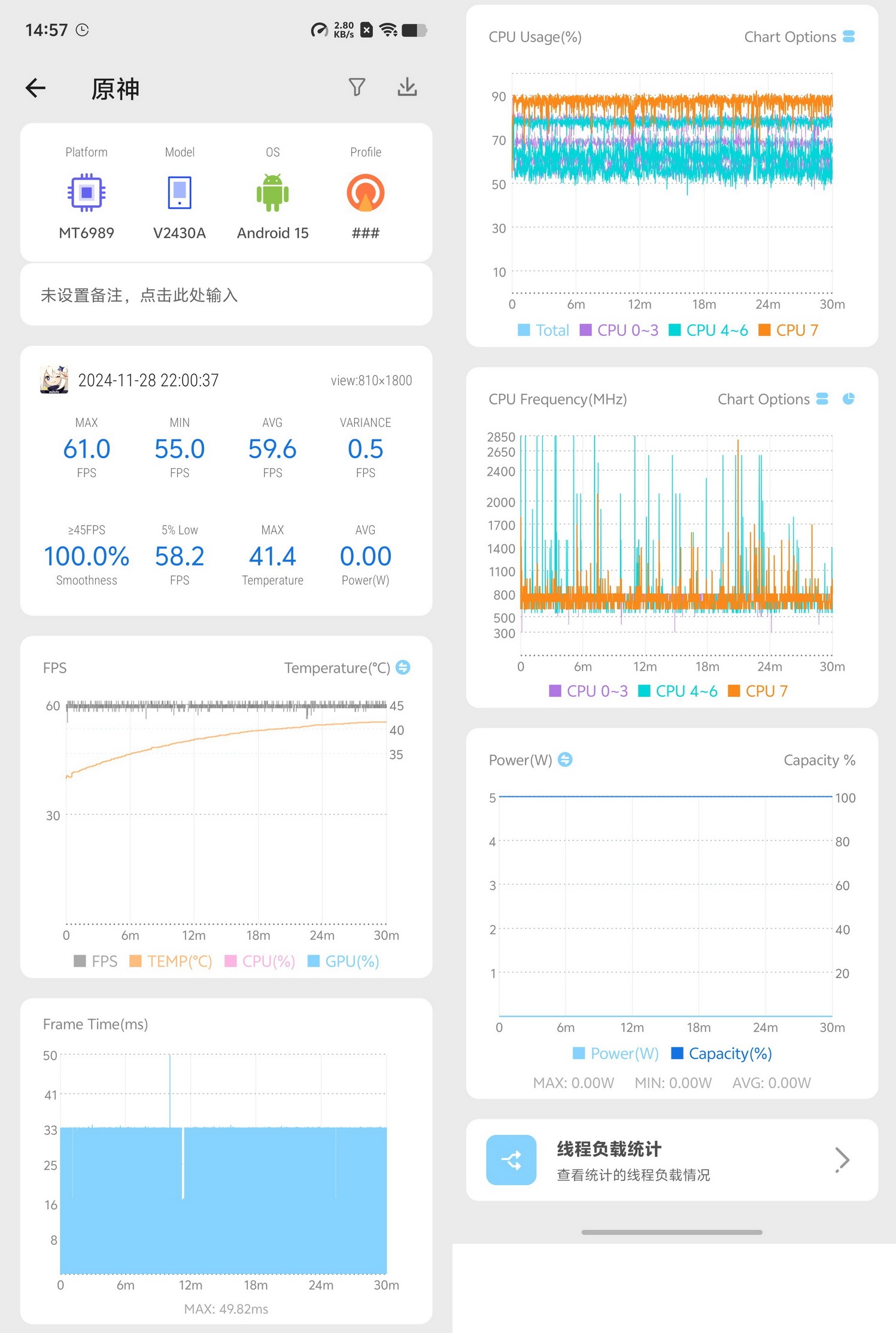896x1333 pixels.
Task: Go back with the arrow icon
Action: pos(35,88)
